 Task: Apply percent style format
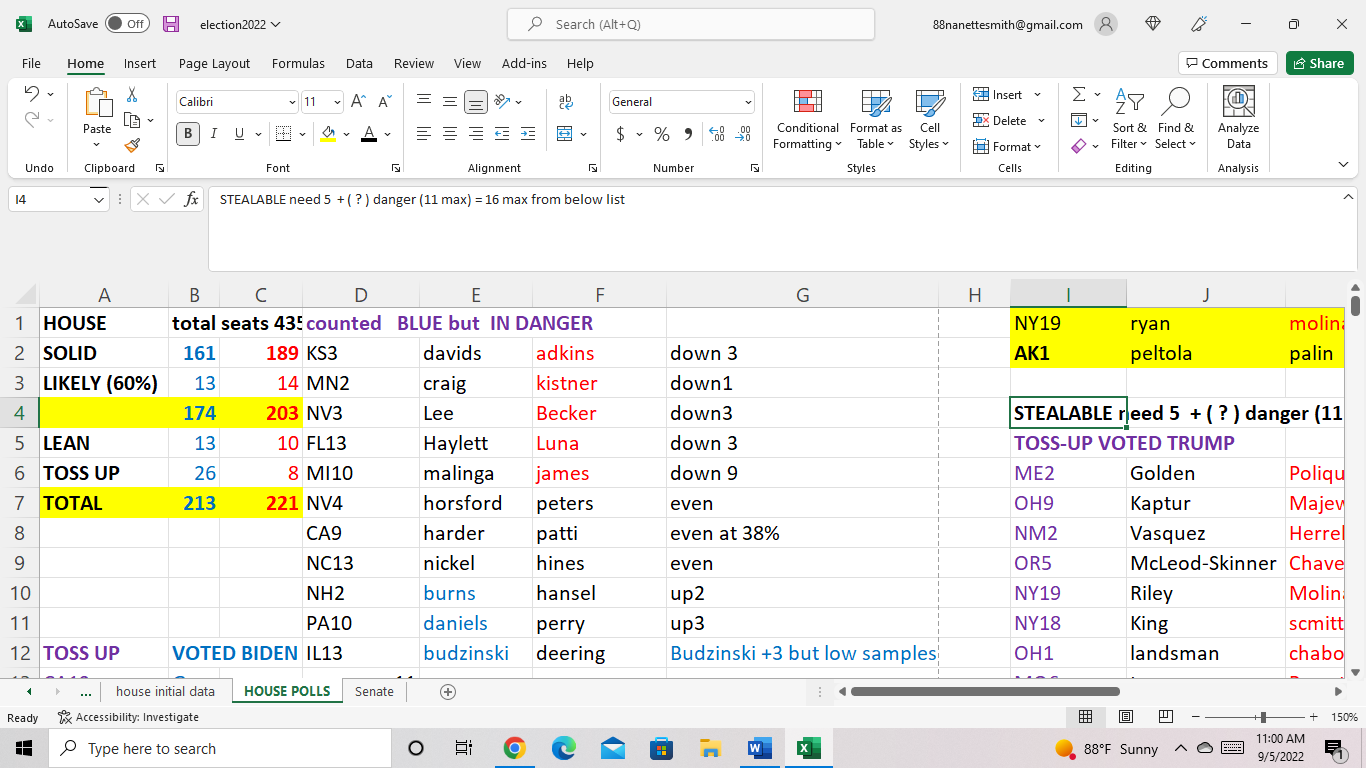click(661, 134)
